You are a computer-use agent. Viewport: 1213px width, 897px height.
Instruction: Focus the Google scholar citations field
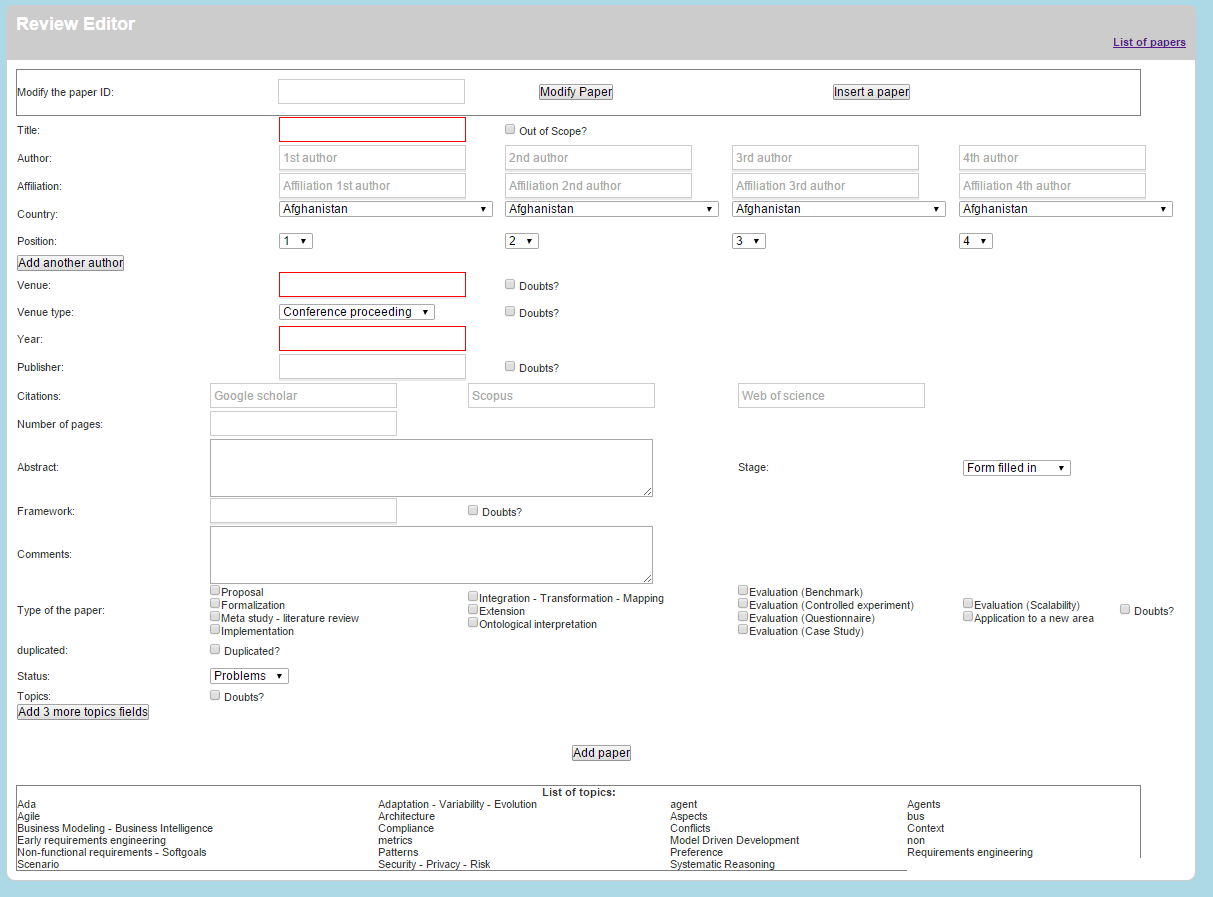[x=303, y=396]
